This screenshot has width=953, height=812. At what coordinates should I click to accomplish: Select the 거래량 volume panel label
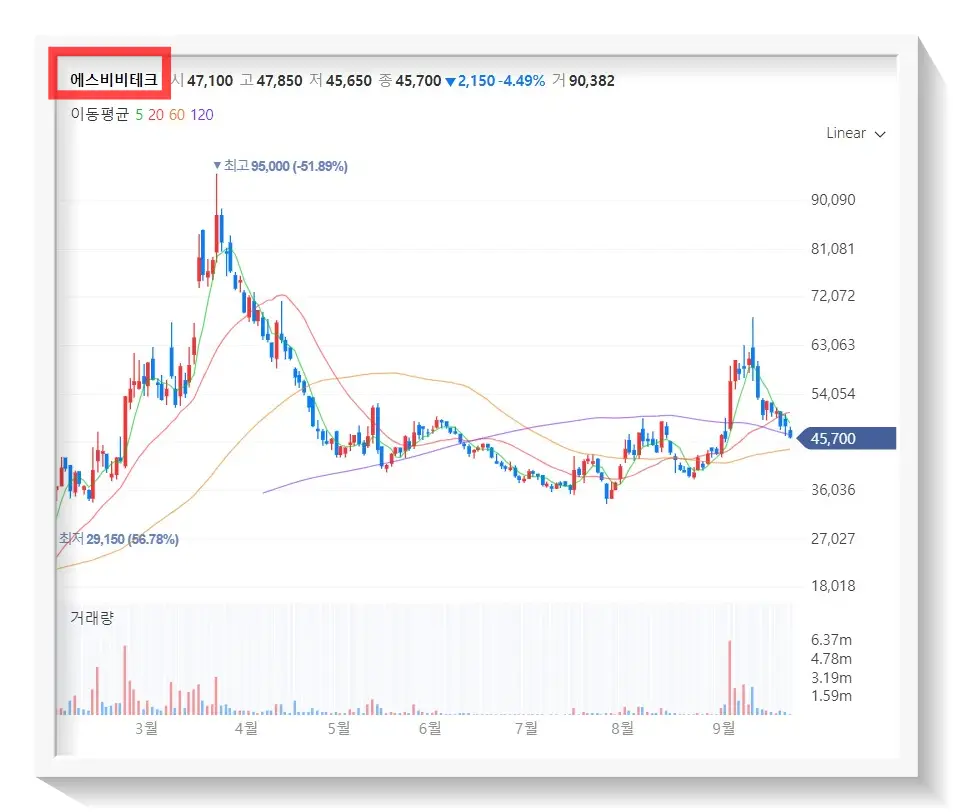click(91, 618)
